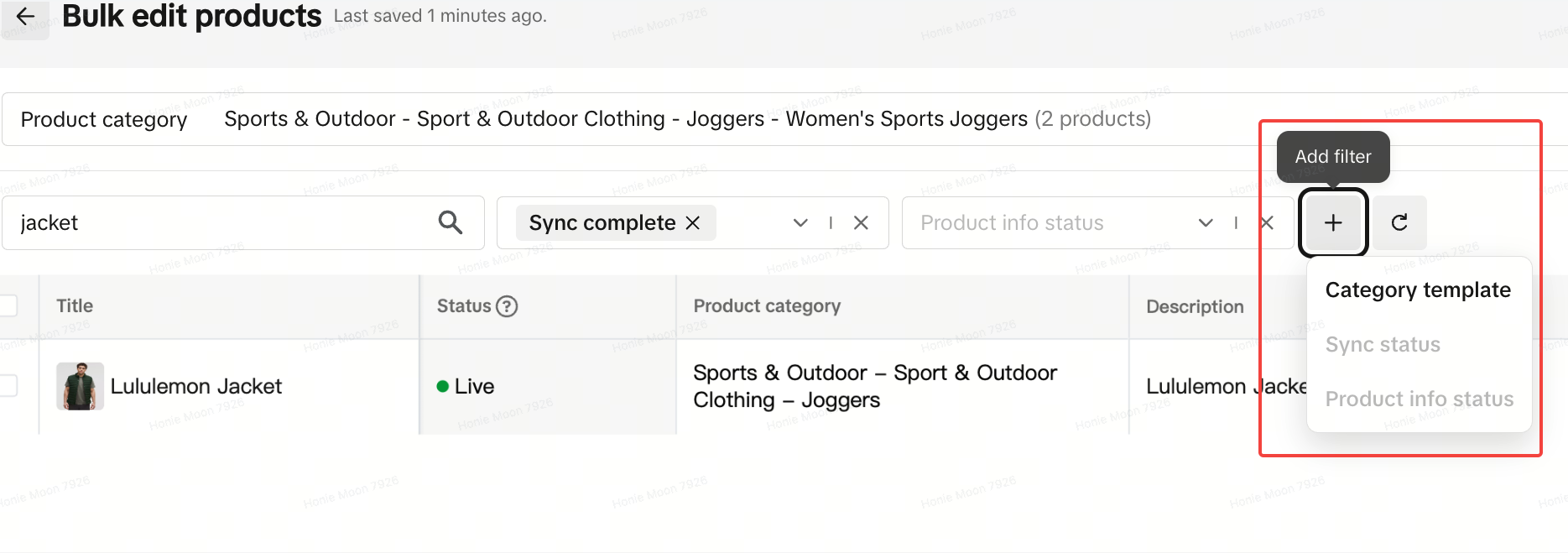Screen dimensions: 1568x553
Task: Clear the Product info status filter
Action: click(x=1267, y=222)
